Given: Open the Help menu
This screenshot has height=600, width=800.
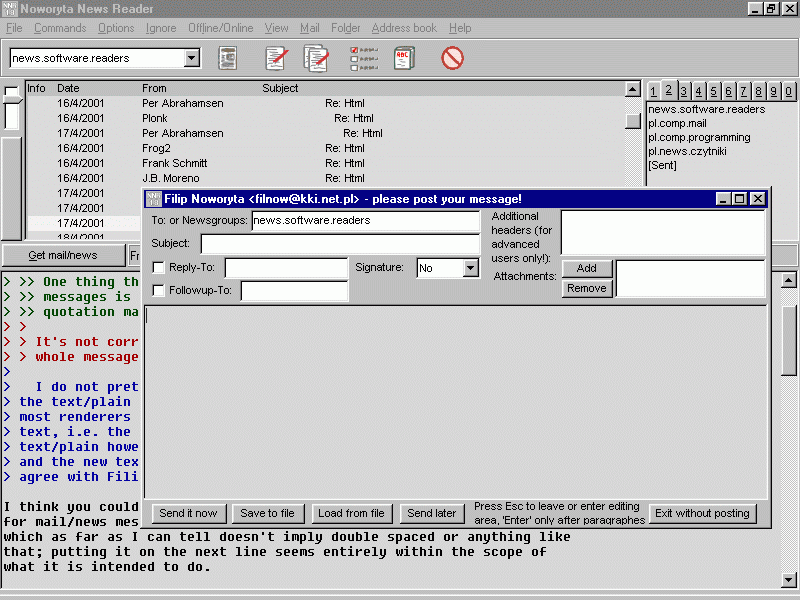Looking at the screenshot, I should coord(460,28).
